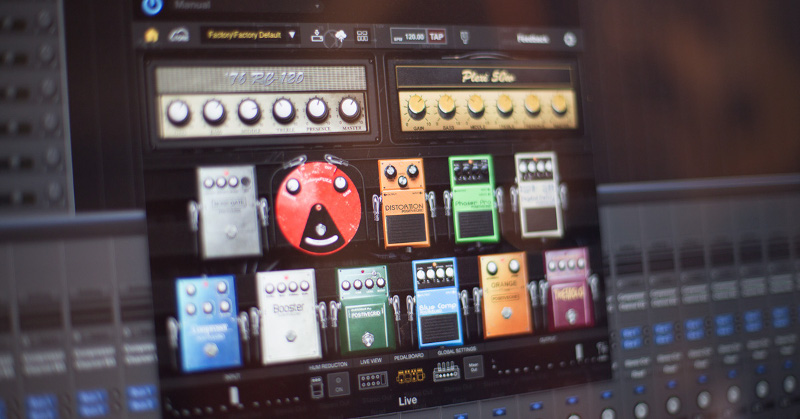
Task: Toggle the footswitch on the red fuzz pedal
Action: [x=320, y=229]
